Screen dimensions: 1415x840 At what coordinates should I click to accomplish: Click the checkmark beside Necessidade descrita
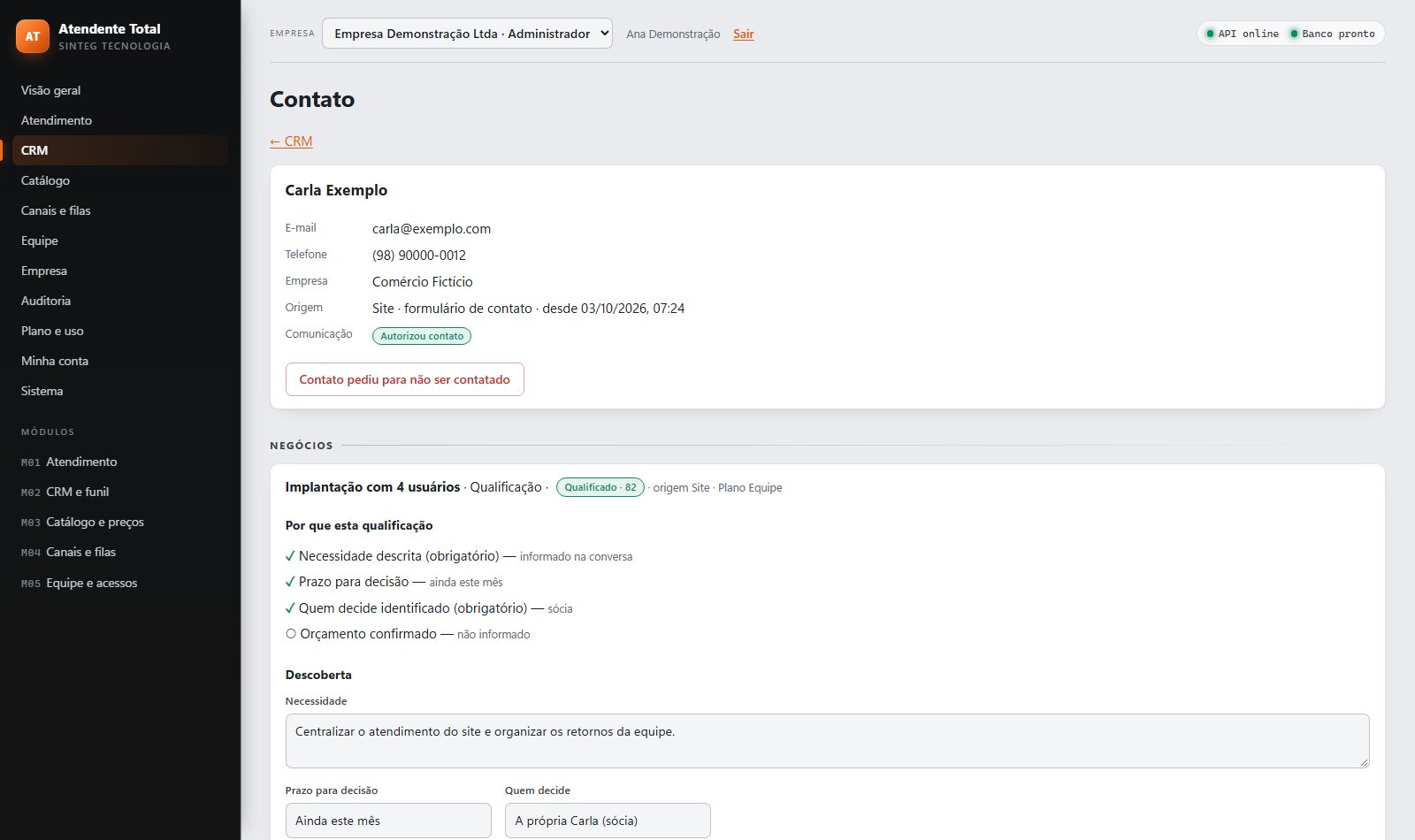[x=290, y=556]
